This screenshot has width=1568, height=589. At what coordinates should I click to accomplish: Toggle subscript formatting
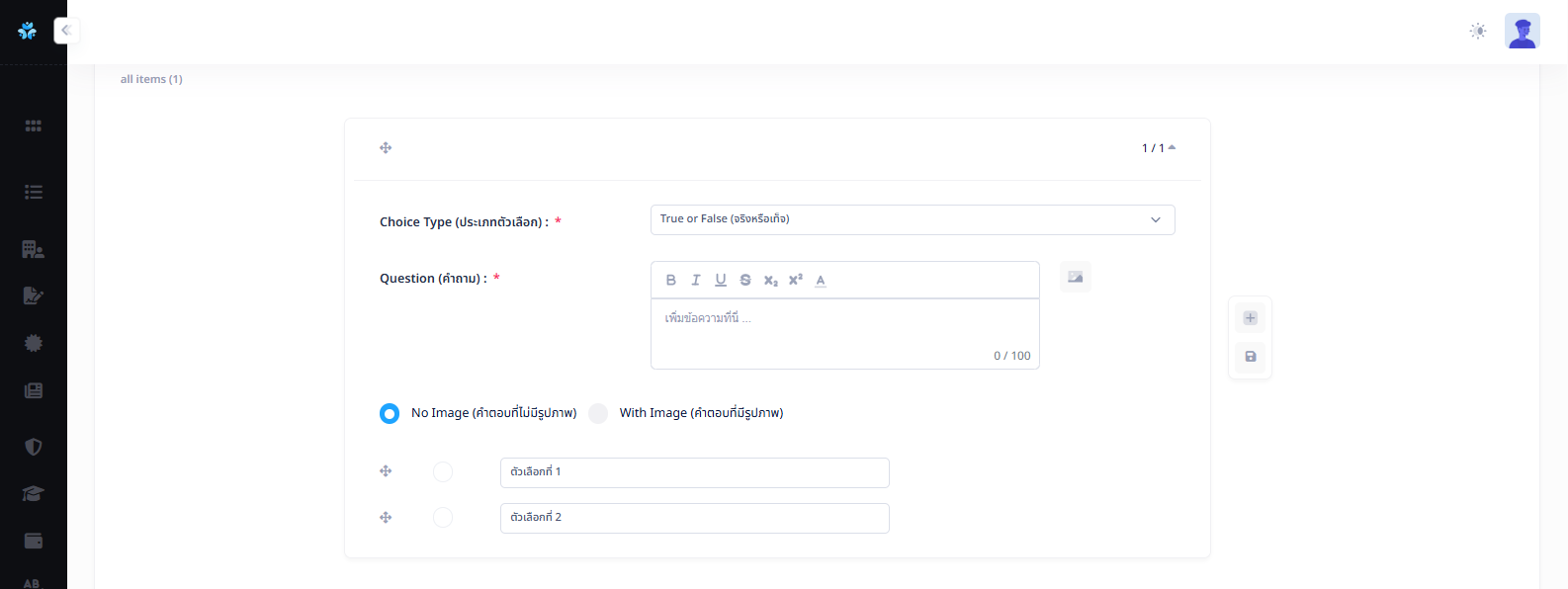[x=770, y=281]
